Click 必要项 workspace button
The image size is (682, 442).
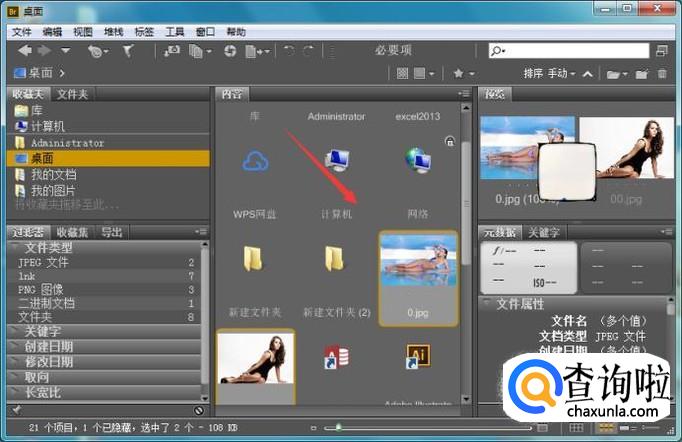tap(393, 51)
